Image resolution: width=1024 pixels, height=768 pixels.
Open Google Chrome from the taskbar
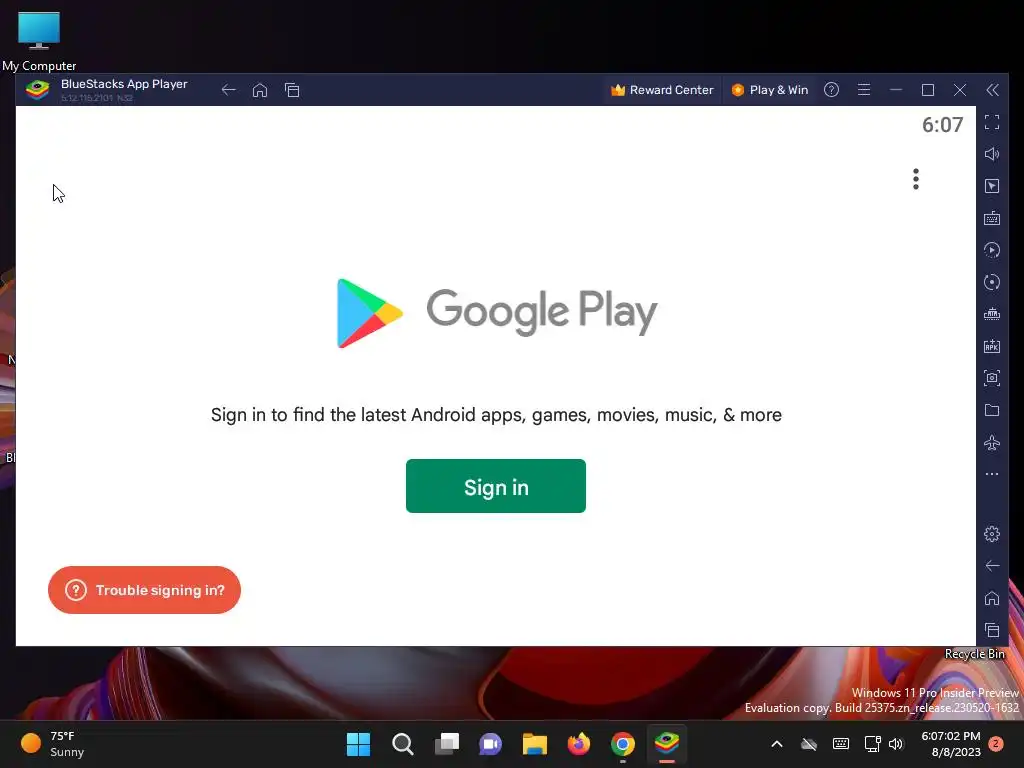[x=622, y=744]
